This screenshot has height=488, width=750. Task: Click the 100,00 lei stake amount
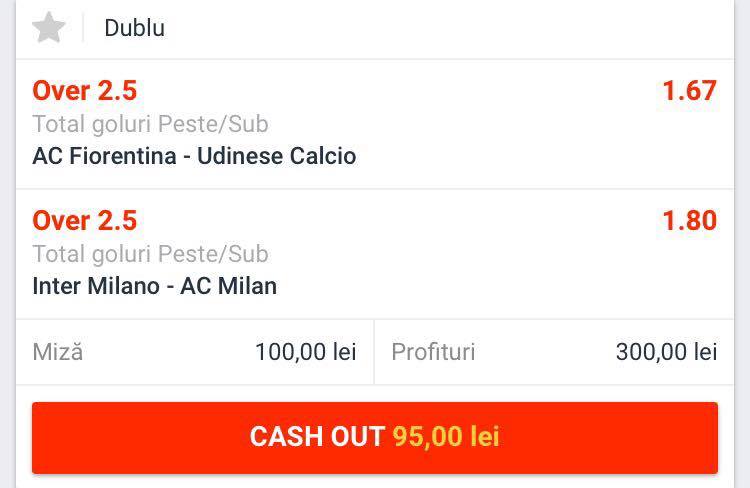tap(306, 352)
